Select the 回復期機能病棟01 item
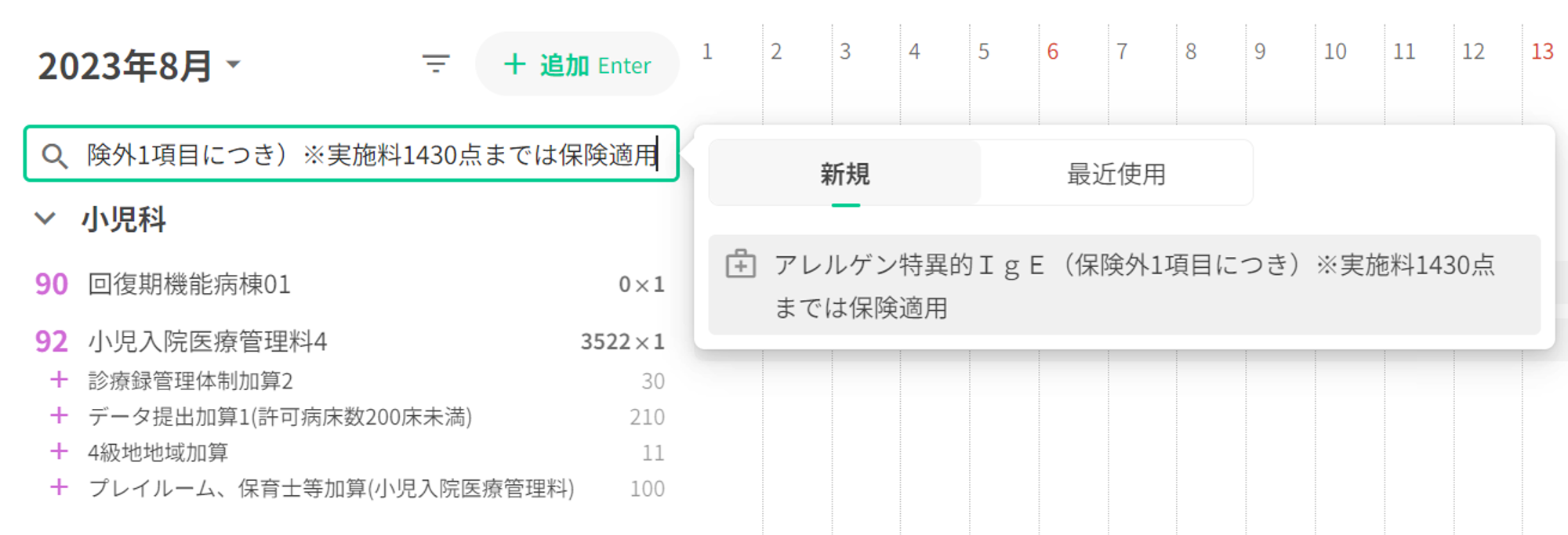This screenshot has height=535, width=1568. click(x=189, y=284)
